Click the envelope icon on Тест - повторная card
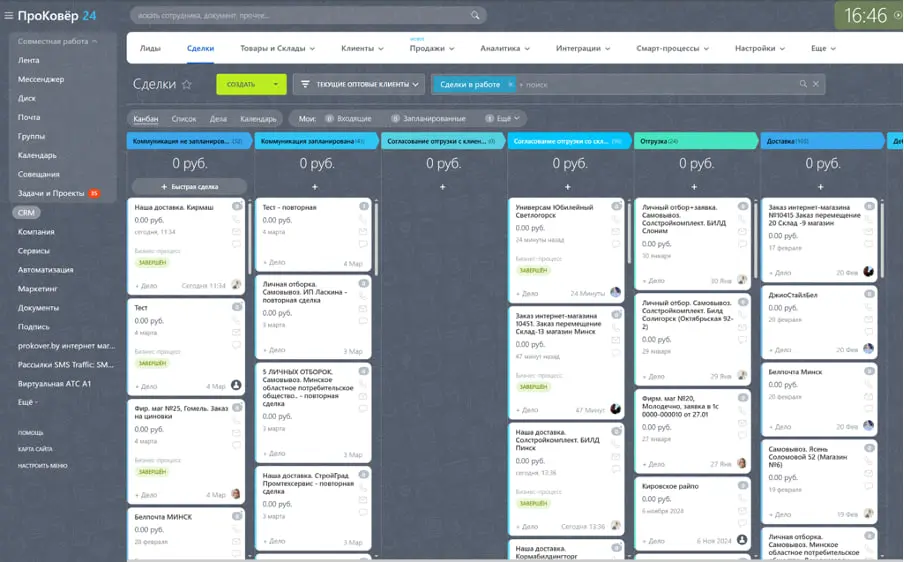The width and height of the screenshot is (904, 562). (363, 231)
